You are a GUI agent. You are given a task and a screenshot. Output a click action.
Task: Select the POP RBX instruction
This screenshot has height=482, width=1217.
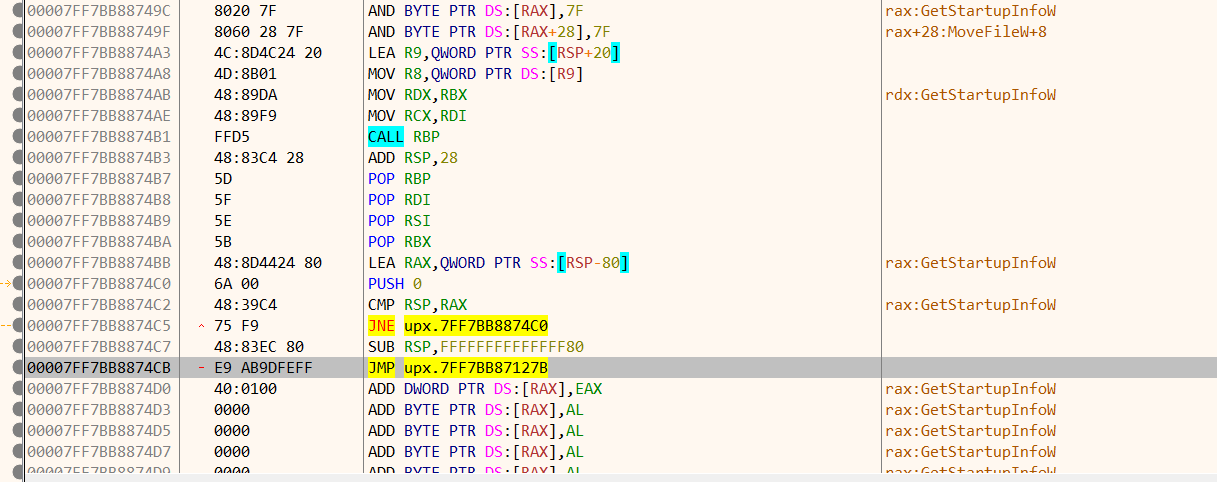[399, 241]
